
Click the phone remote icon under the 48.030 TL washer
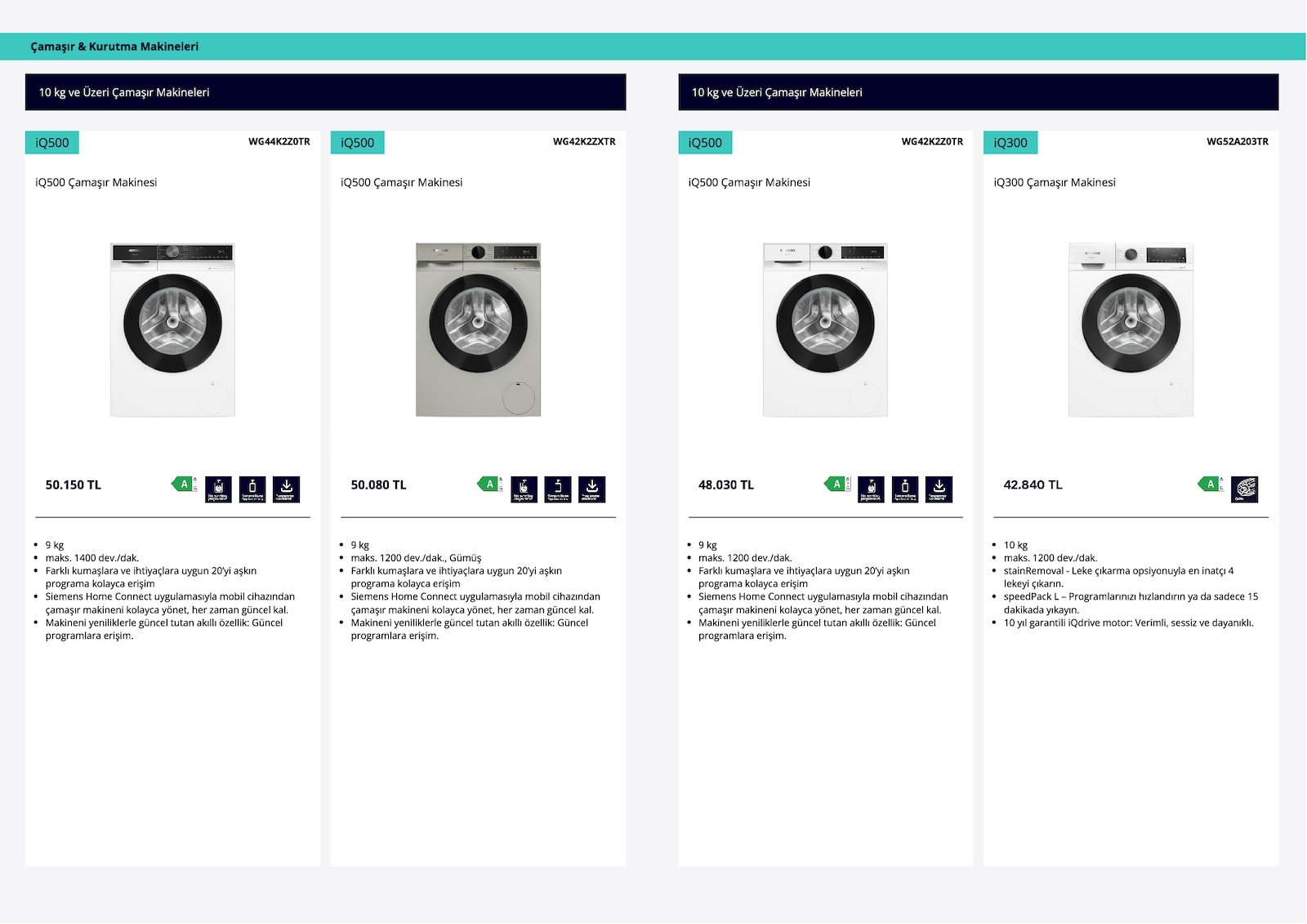coord(905,489)
